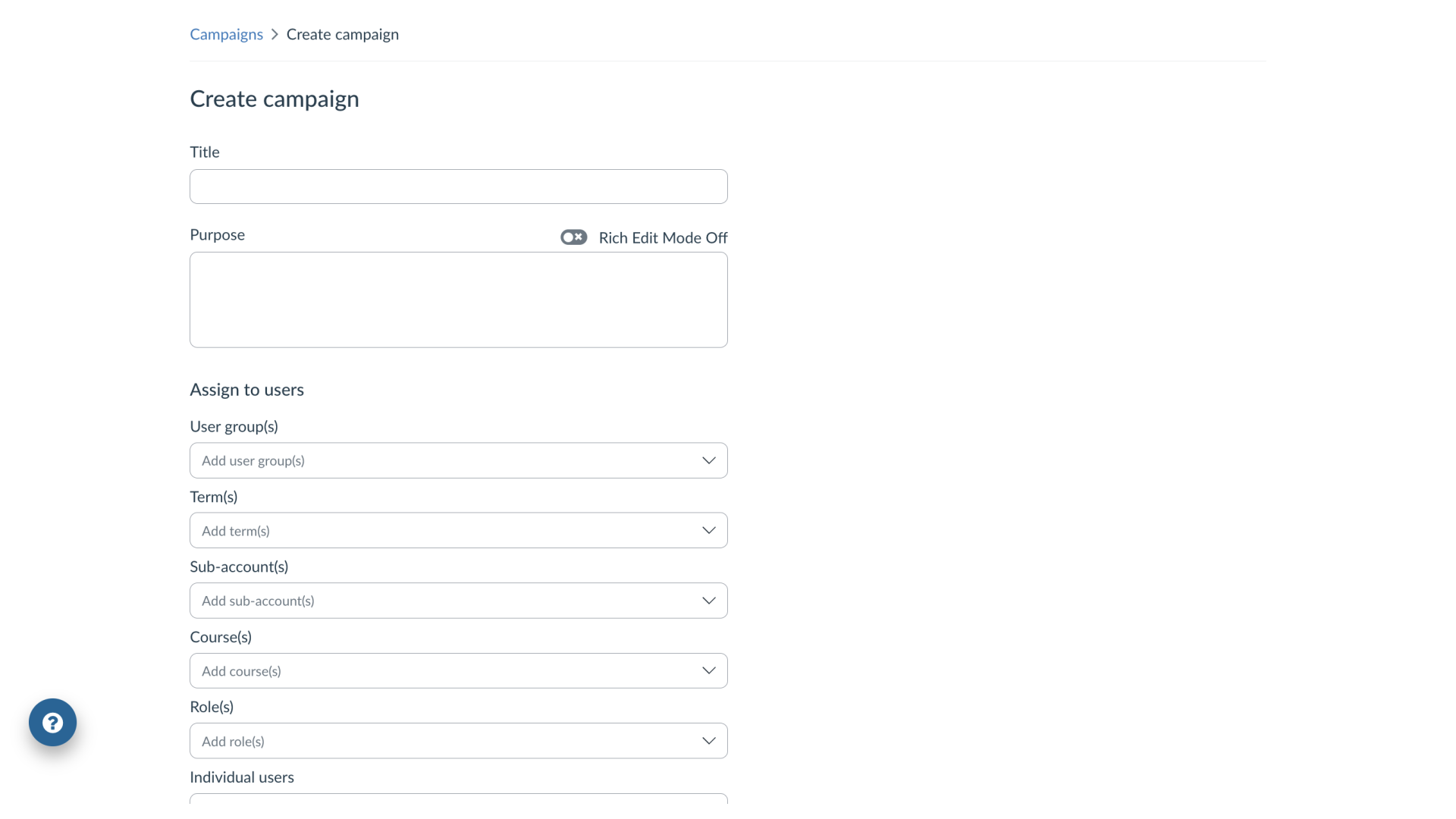This screenshot has width=1456, height=819.
Task: Open the help question mark button
Action: 52,722
